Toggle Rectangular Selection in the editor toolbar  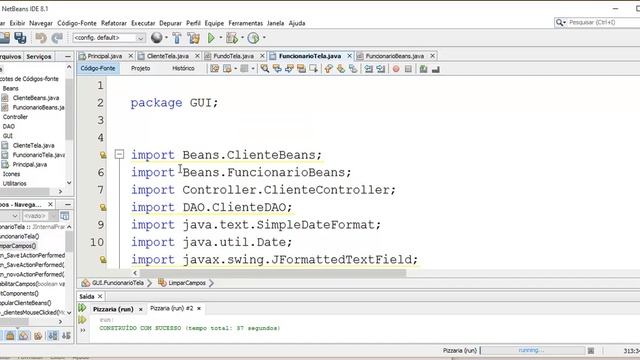[x=313, y=69]
